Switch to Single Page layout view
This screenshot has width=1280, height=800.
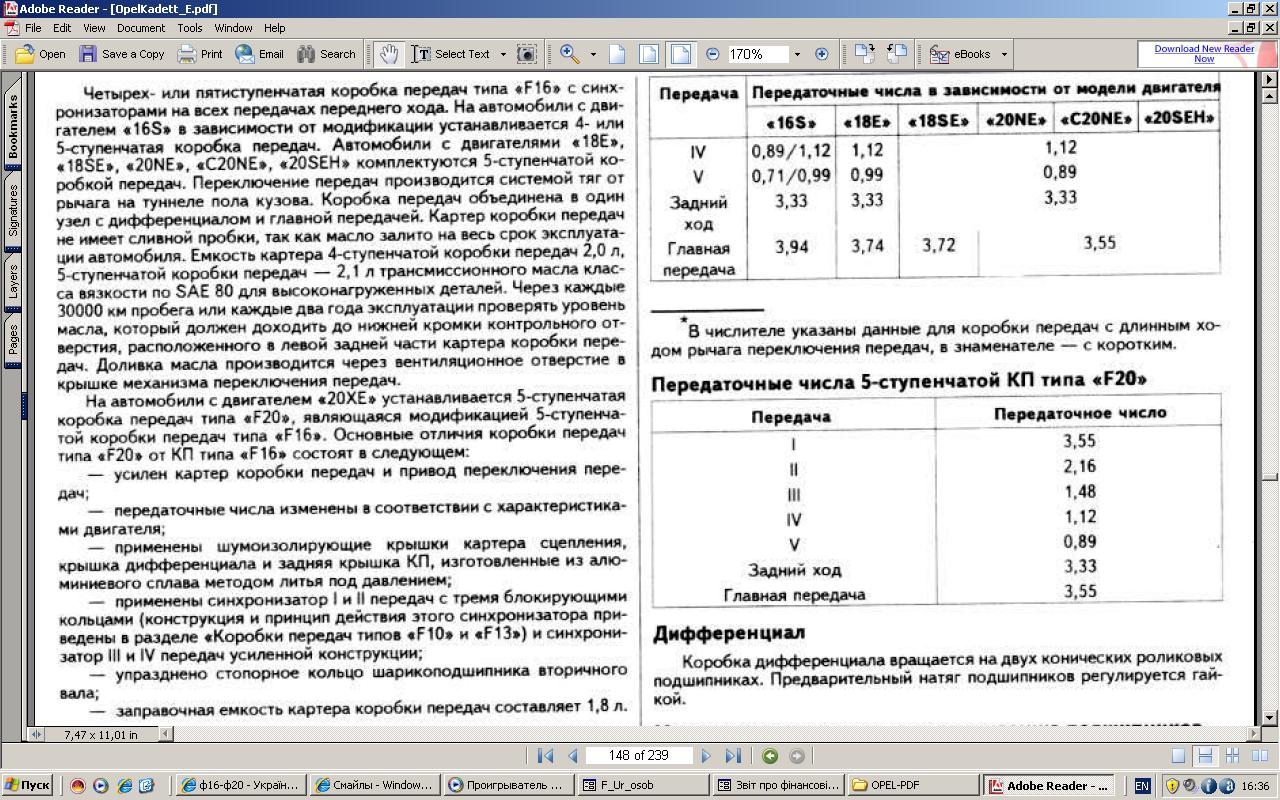point(1179,756)
